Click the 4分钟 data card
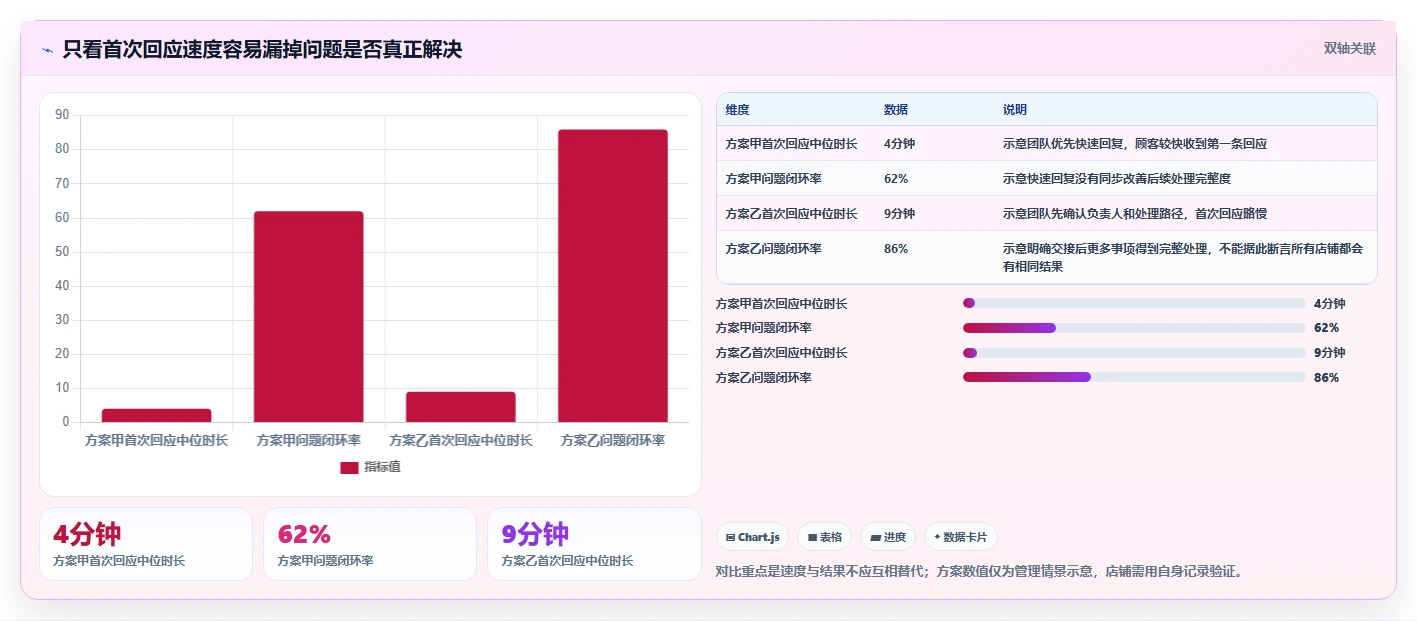 point(146,544)
